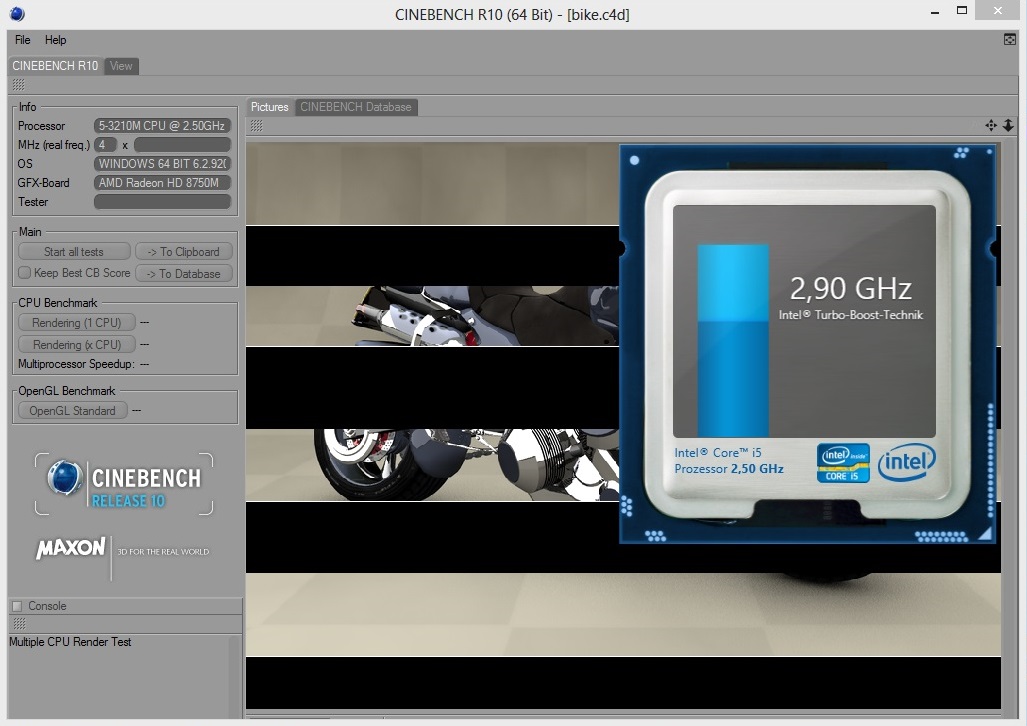Screen dimensions: 1027x726
Task: Switch to the View tab
Action: coord(121,66)
